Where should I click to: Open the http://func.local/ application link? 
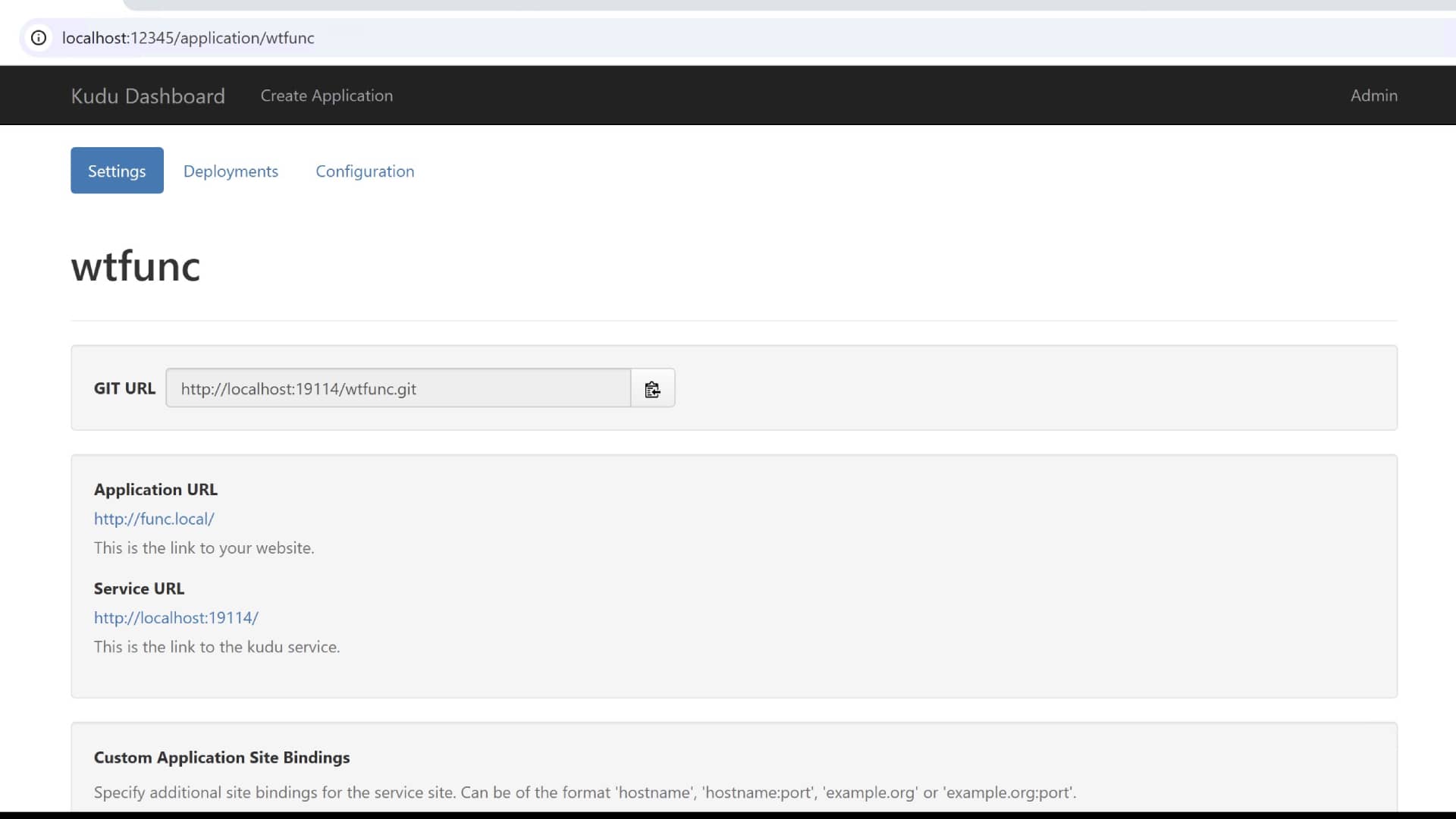click(154, 519)
